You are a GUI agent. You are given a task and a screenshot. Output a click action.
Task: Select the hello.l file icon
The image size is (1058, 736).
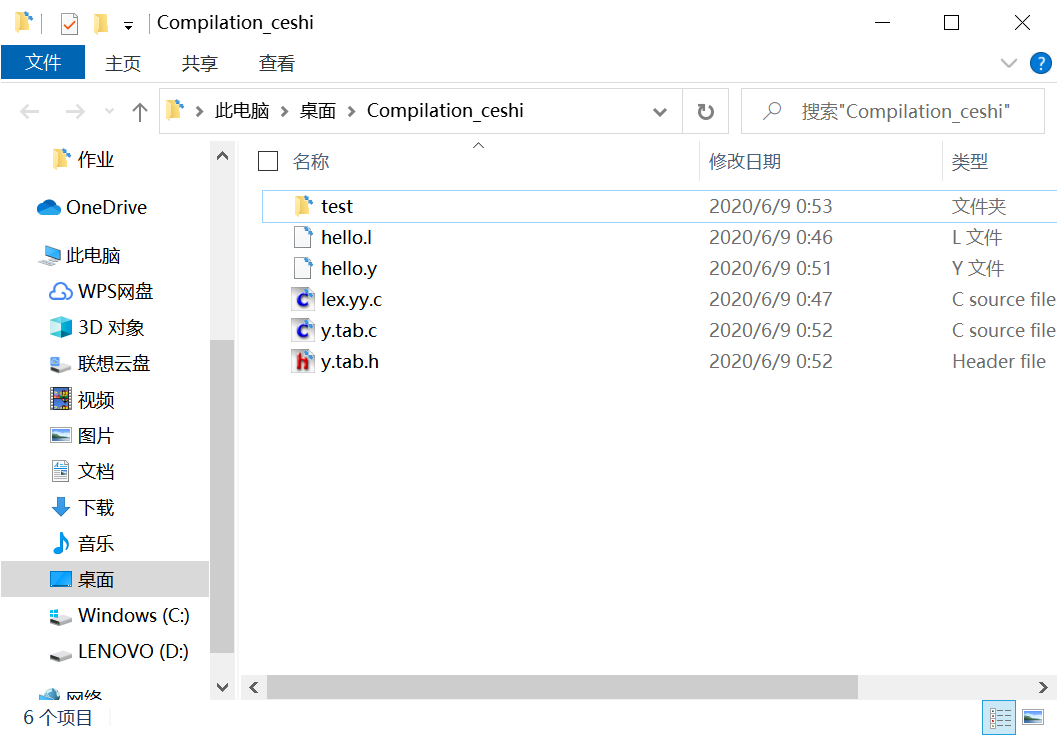tap(303, 237)
